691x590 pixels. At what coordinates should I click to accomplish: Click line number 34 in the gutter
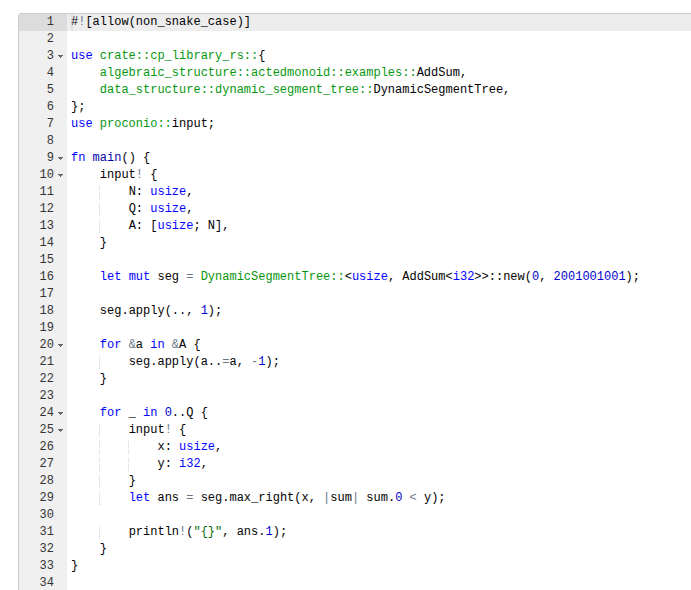pyautogui.click(x=47, y=582)
